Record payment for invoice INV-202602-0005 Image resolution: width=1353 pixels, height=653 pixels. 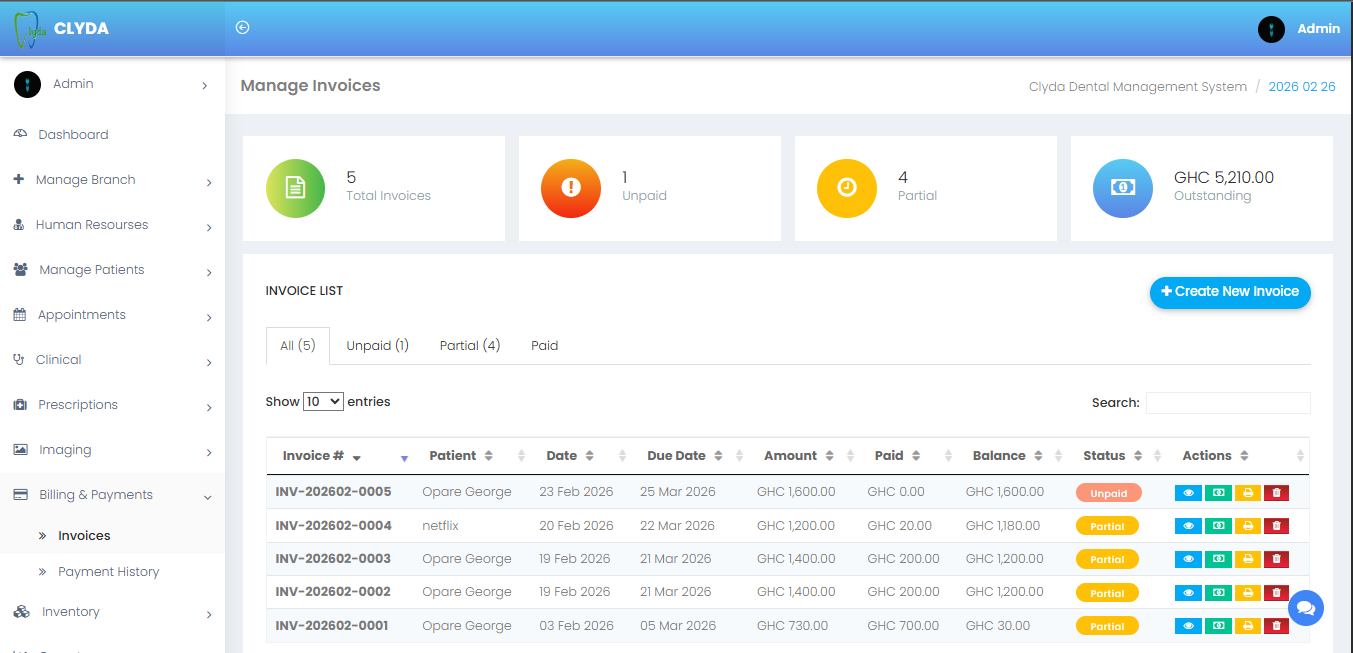pyautogui.click(x=1218, y=493)
